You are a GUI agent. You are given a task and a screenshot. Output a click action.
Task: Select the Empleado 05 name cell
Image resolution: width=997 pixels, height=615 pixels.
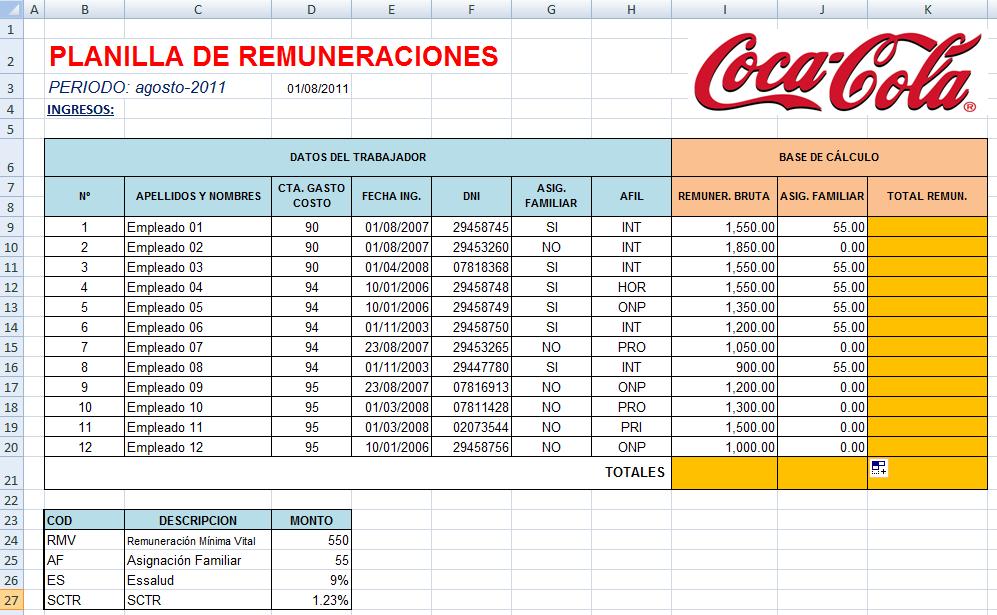tap(198, 307)
